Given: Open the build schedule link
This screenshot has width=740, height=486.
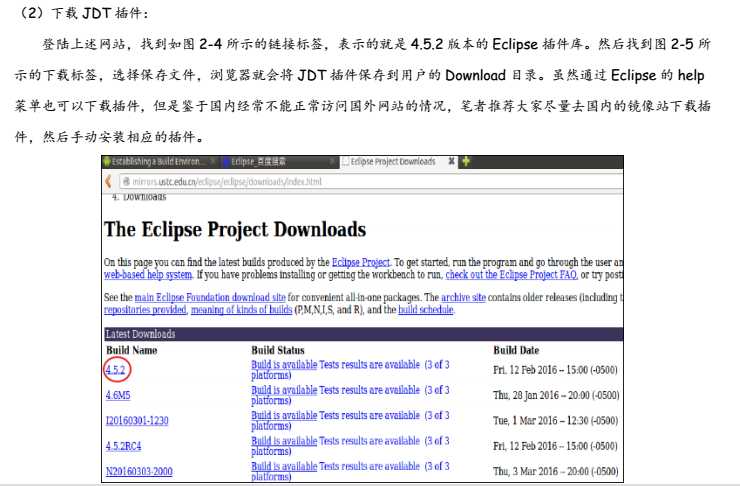Looking at the screenshot, I should point(426,310).
